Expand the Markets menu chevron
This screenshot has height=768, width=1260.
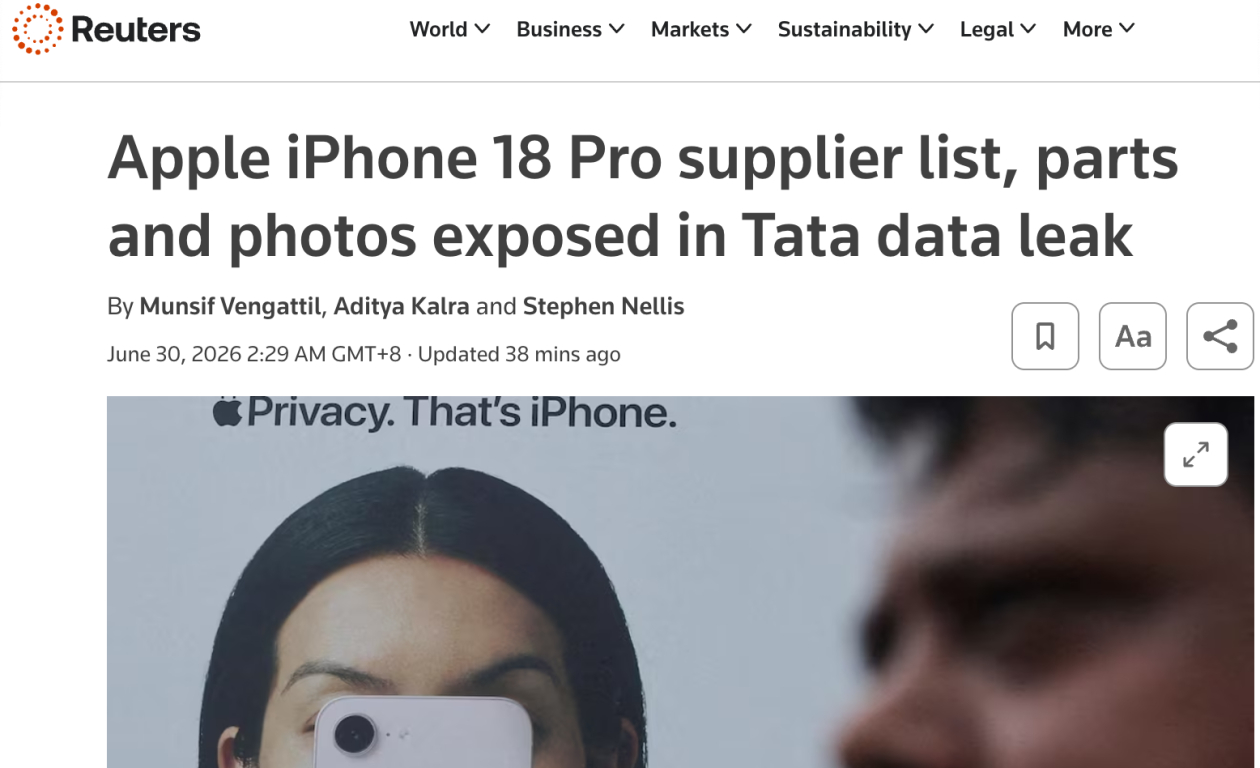(744, 29)
